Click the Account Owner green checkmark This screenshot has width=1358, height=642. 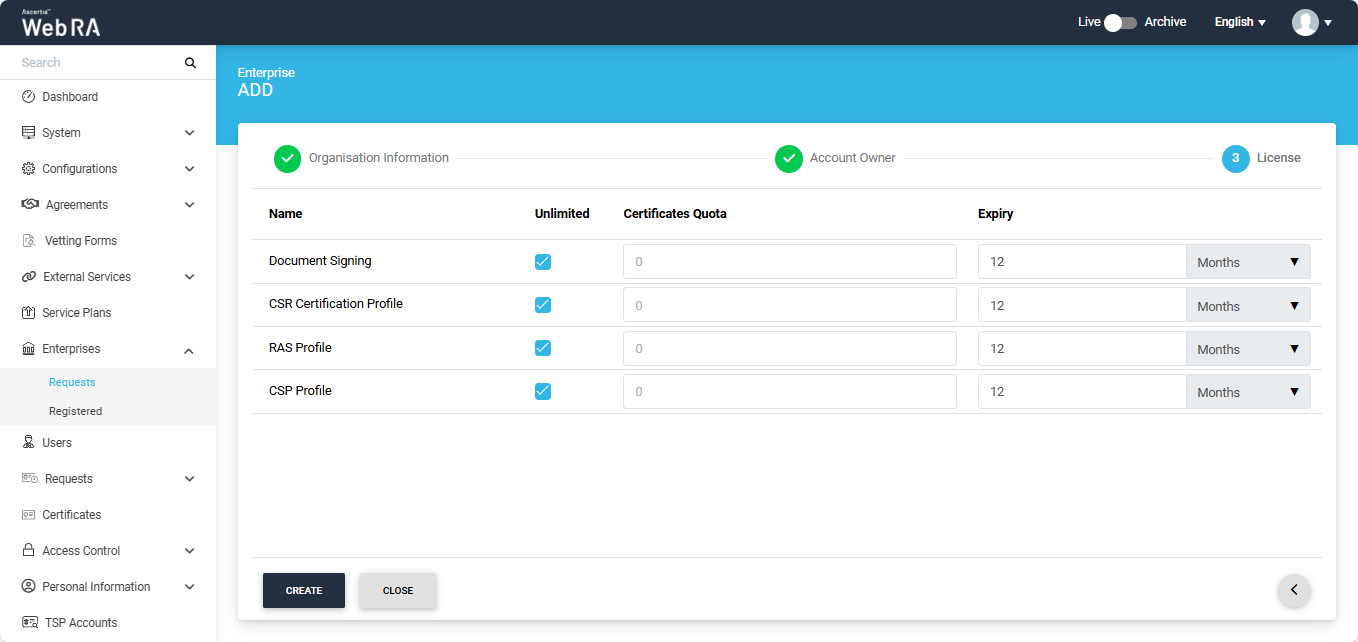[789, 158]
